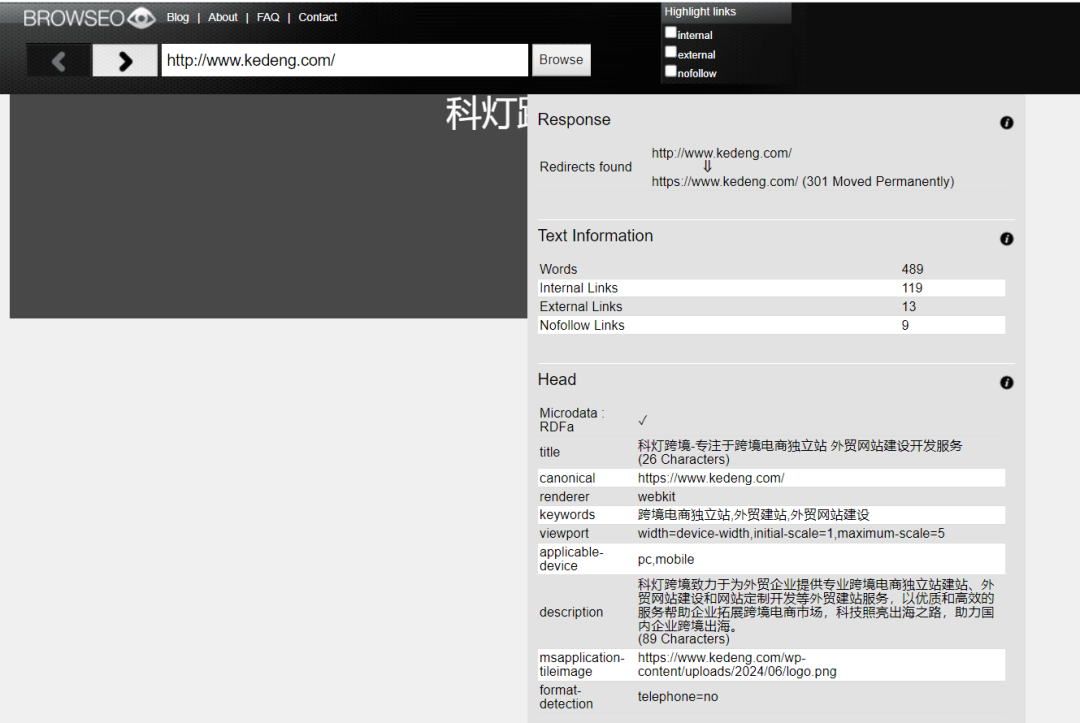This screenshot has width=1080, height=723.
Task: Open info icon beside Text Information
Action: [x=1006, y=239]
